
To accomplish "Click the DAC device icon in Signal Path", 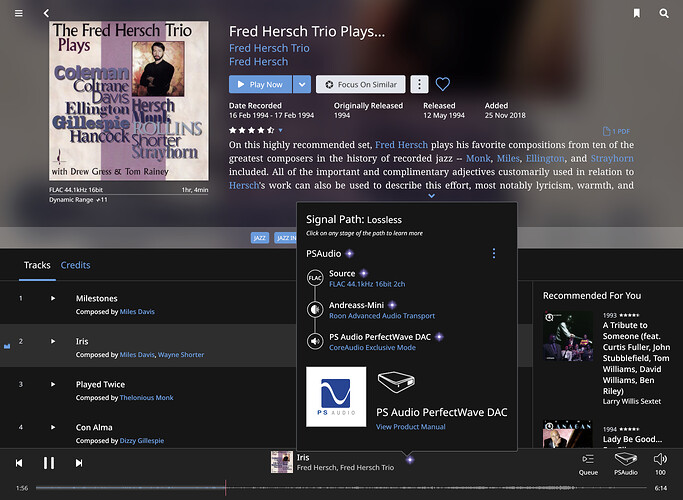I will point(396,382).
